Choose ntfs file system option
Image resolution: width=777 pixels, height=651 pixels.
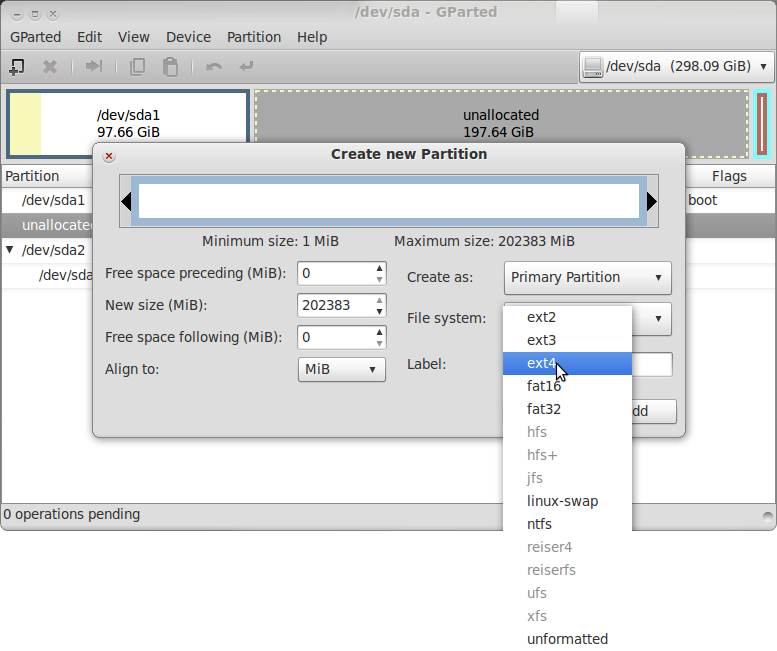point(567,524)
